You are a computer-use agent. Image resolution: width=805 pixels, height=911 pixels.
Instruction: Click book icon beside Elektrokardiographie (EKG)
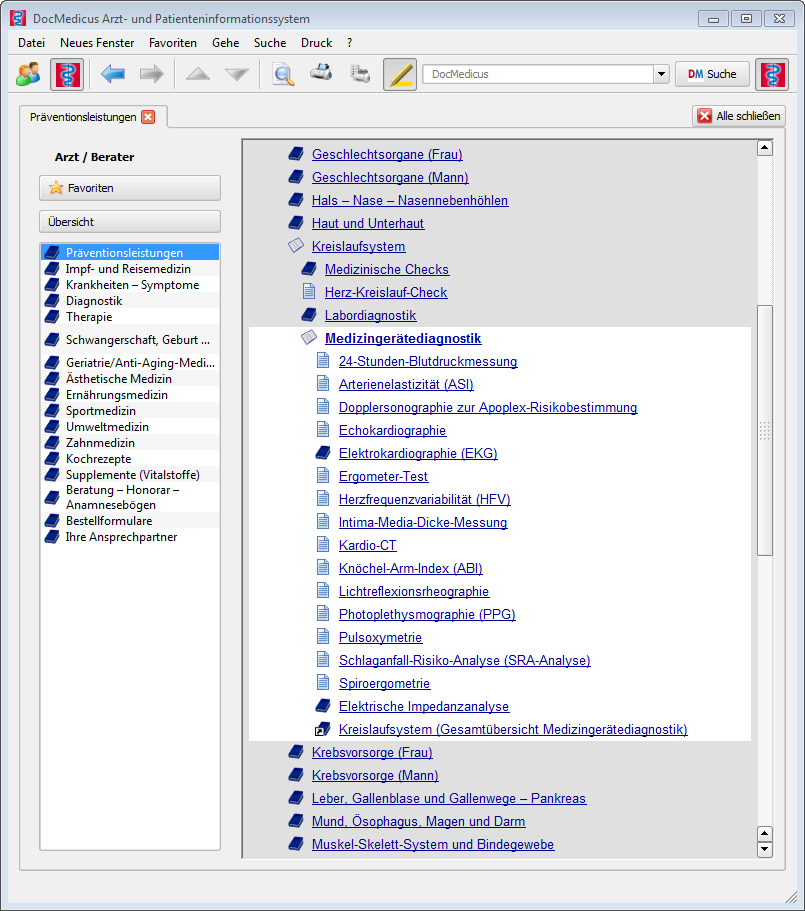(323, 453)
